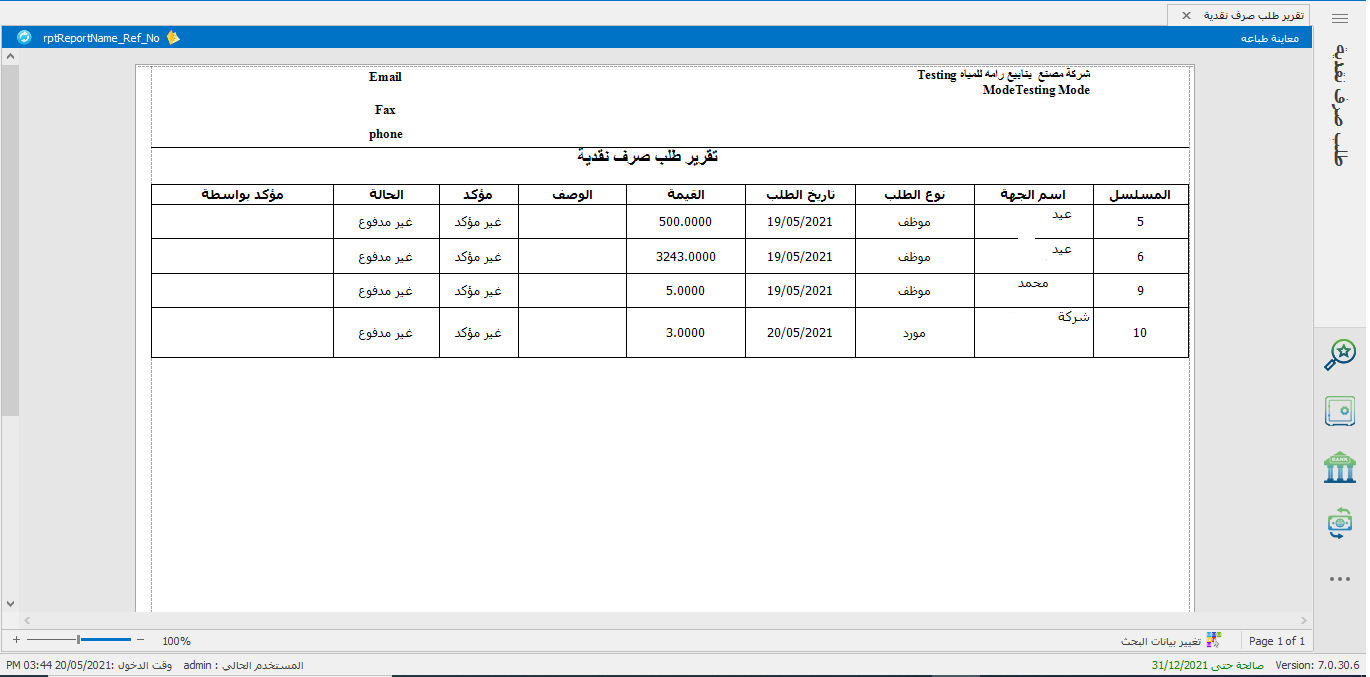Click the horizontal scrollbar right arrow

(x=1303, y=621)
